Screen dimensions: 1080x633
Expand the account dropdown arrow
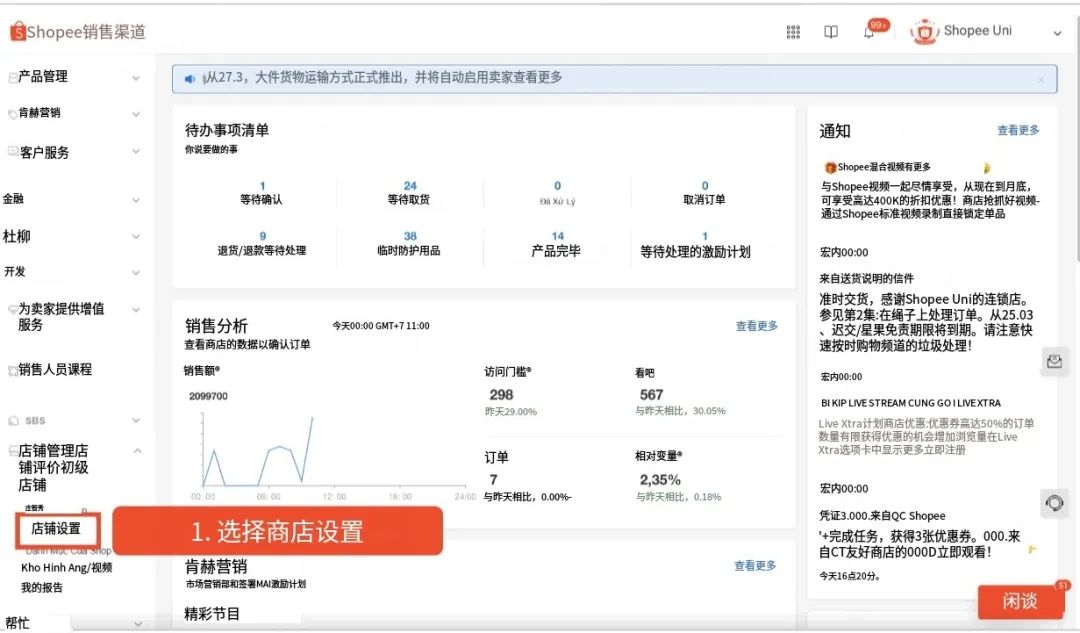pos(1057,33)
